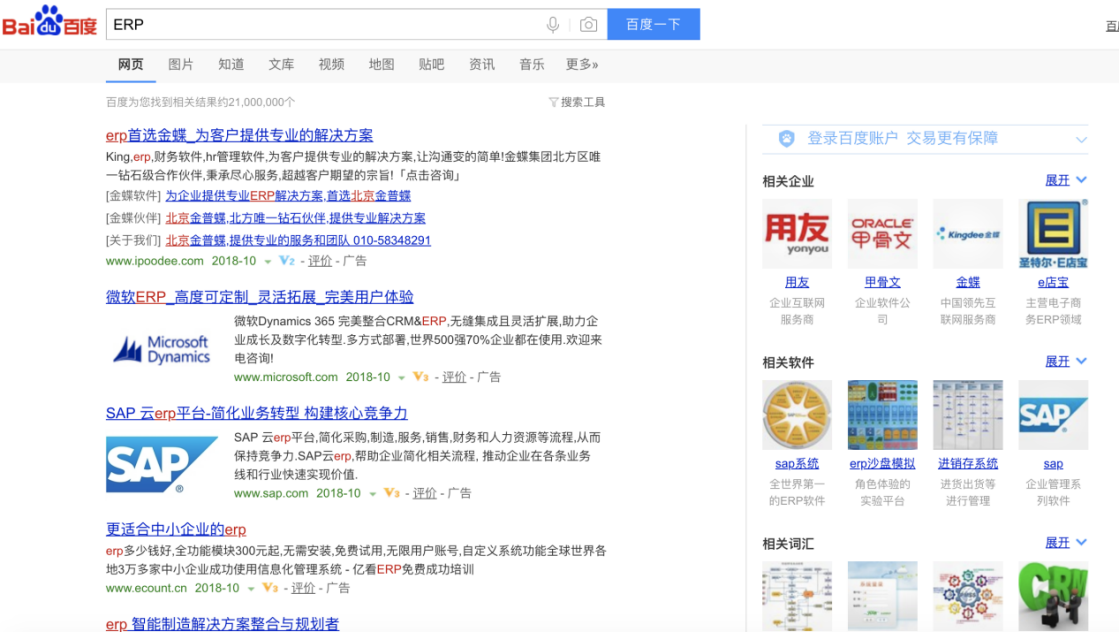Click the V2 credibility badge for ipoodee

[287, 261]
